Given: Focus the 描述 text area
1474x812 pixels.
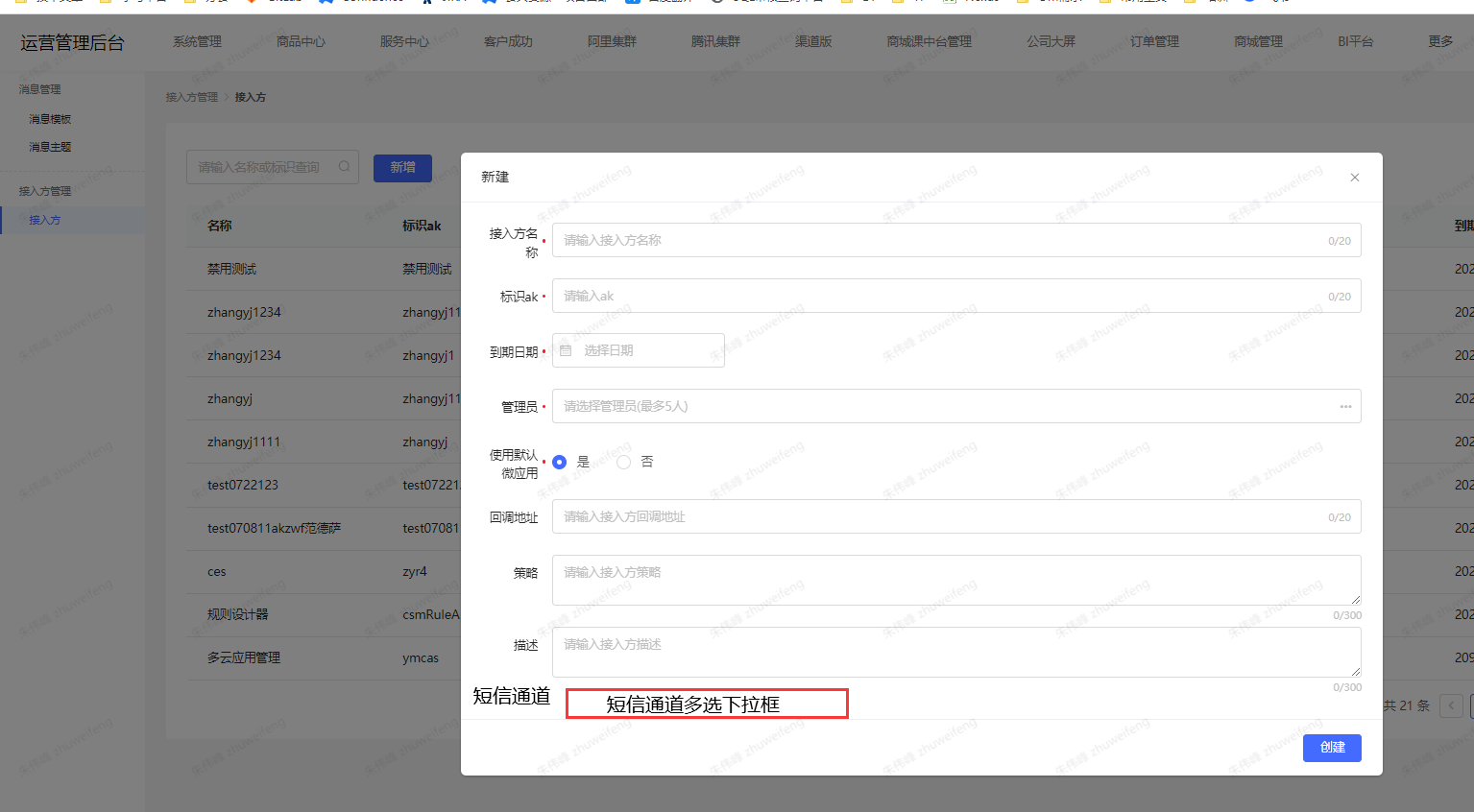Looking at the screenshot, I should [x=956, y=652].
